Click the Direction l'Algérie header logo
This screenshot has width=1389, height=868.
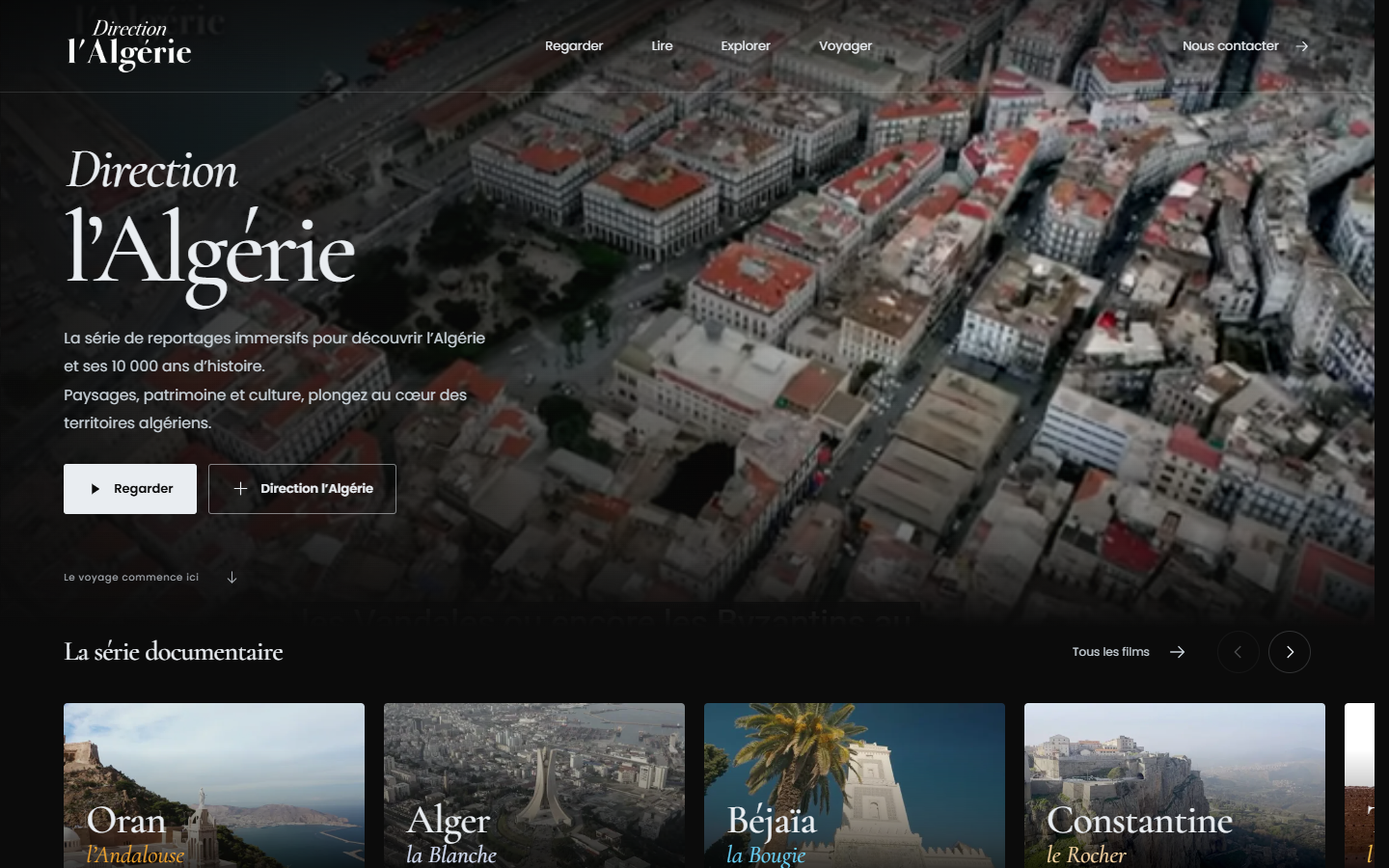(129, 45)
